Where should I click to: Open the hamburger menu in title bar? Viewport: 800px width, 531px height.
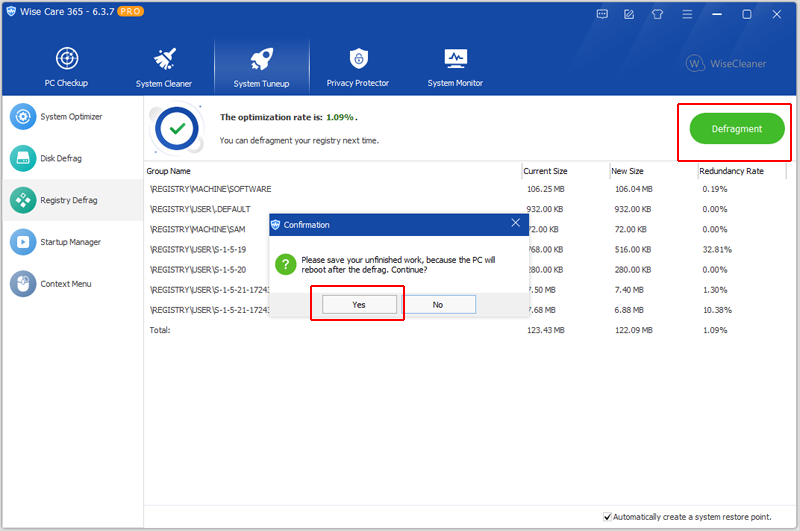(x=687, y=14)
